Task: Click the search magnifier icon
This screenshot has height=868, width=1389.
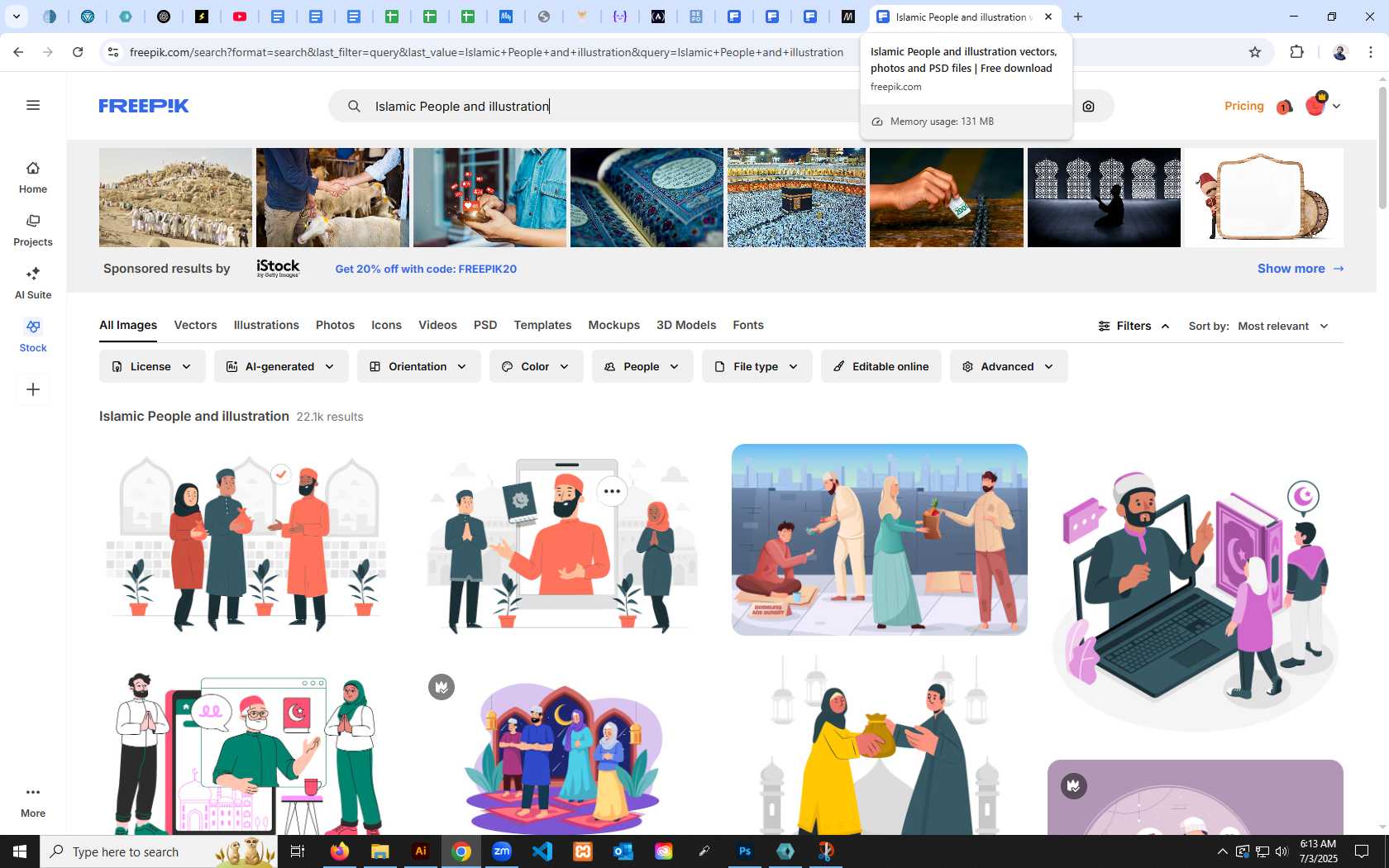Action: click(354, 106)
